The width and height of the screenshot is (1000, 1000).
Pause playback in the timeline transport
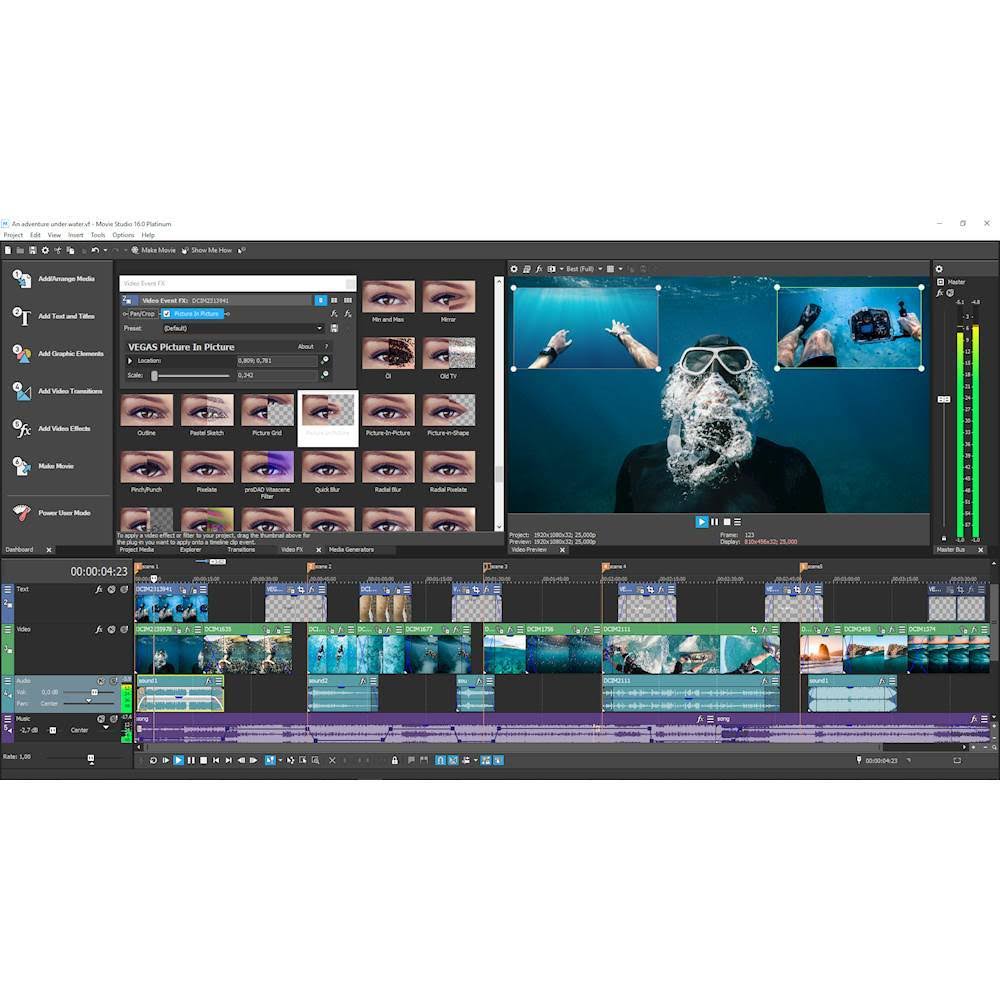(x=191, y=760)
